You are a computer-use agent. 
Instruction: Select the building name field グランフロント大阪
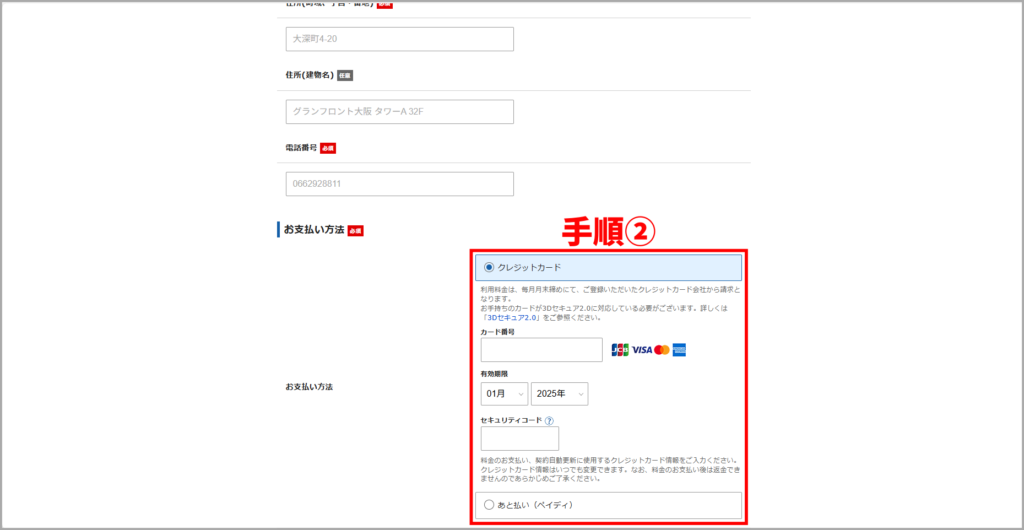[399, 112]
